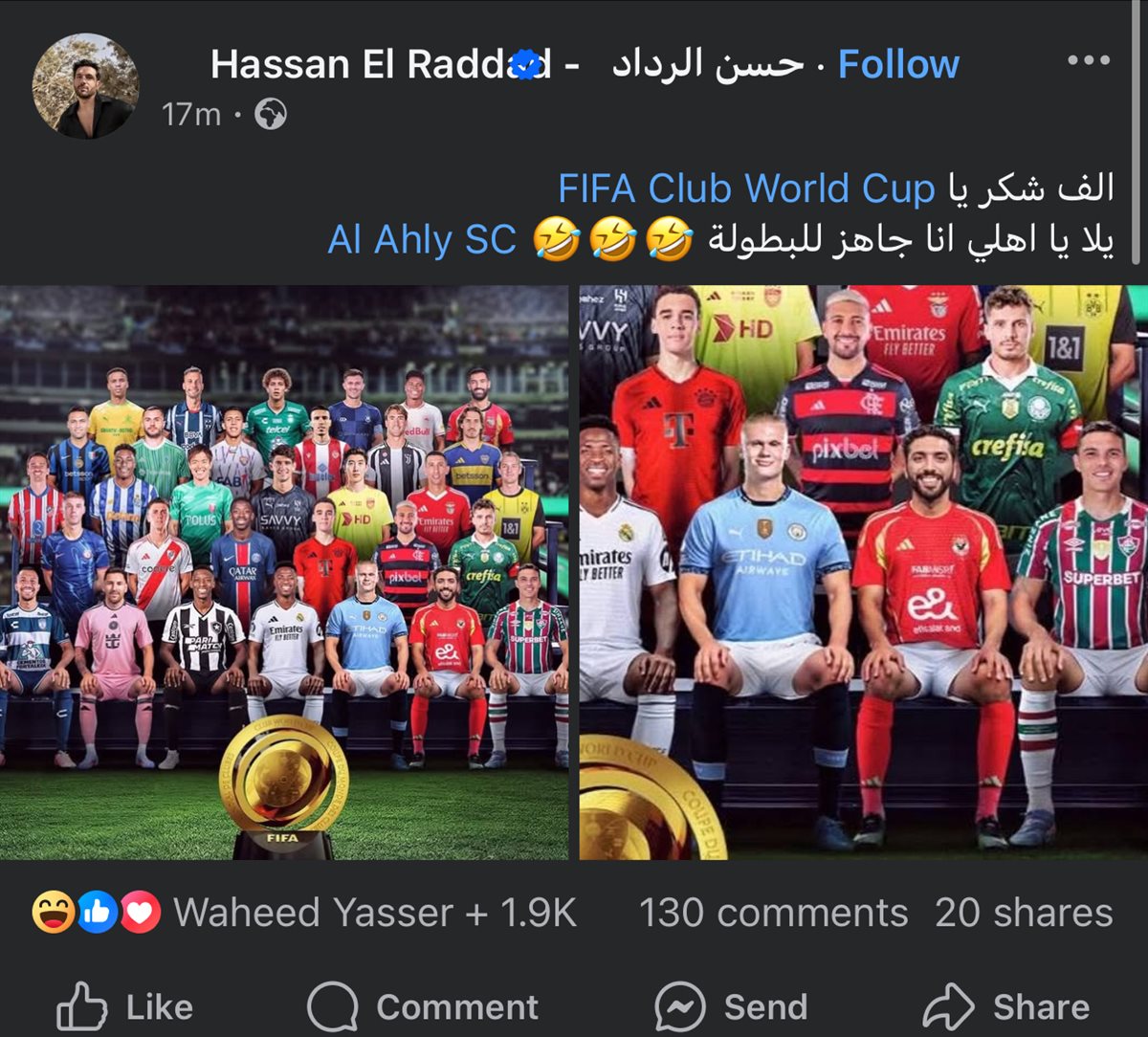Share the post with arrow button
This screenshot has height=1037, width=1148.
coord(1006,1006)
